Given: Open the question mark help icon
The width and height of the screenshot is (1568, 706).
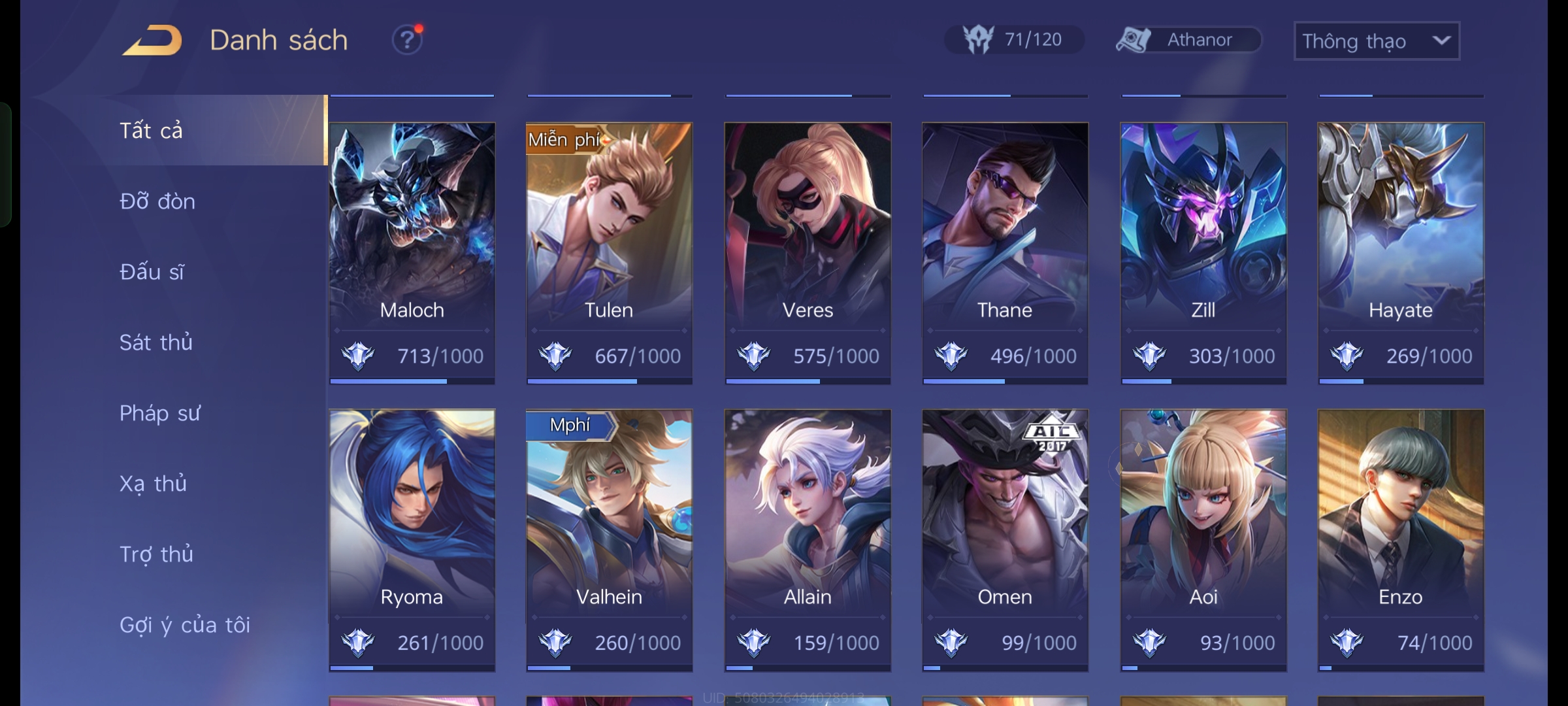Looking at the screenshot, I should pyautogui.click(x=407, y=40).
